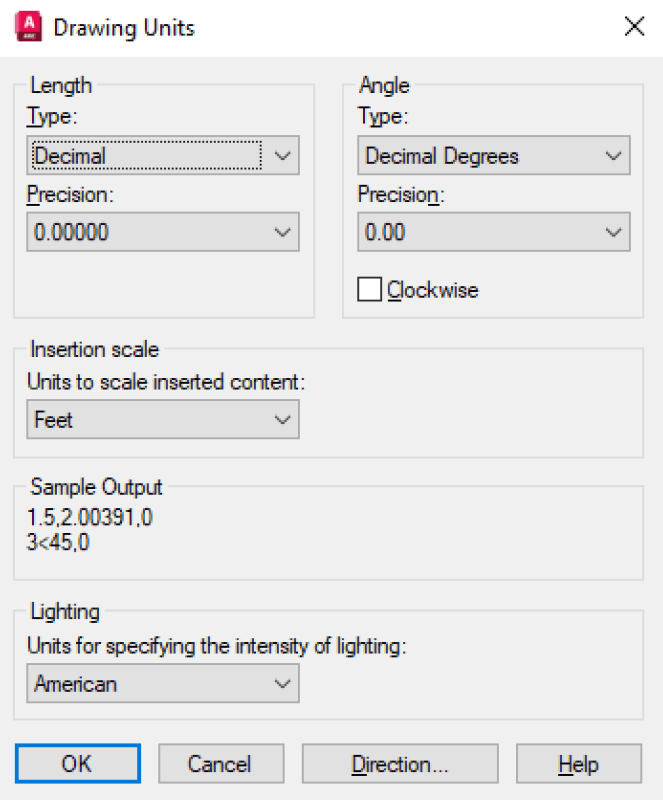Click the Drawing Units title bar text

124,27
